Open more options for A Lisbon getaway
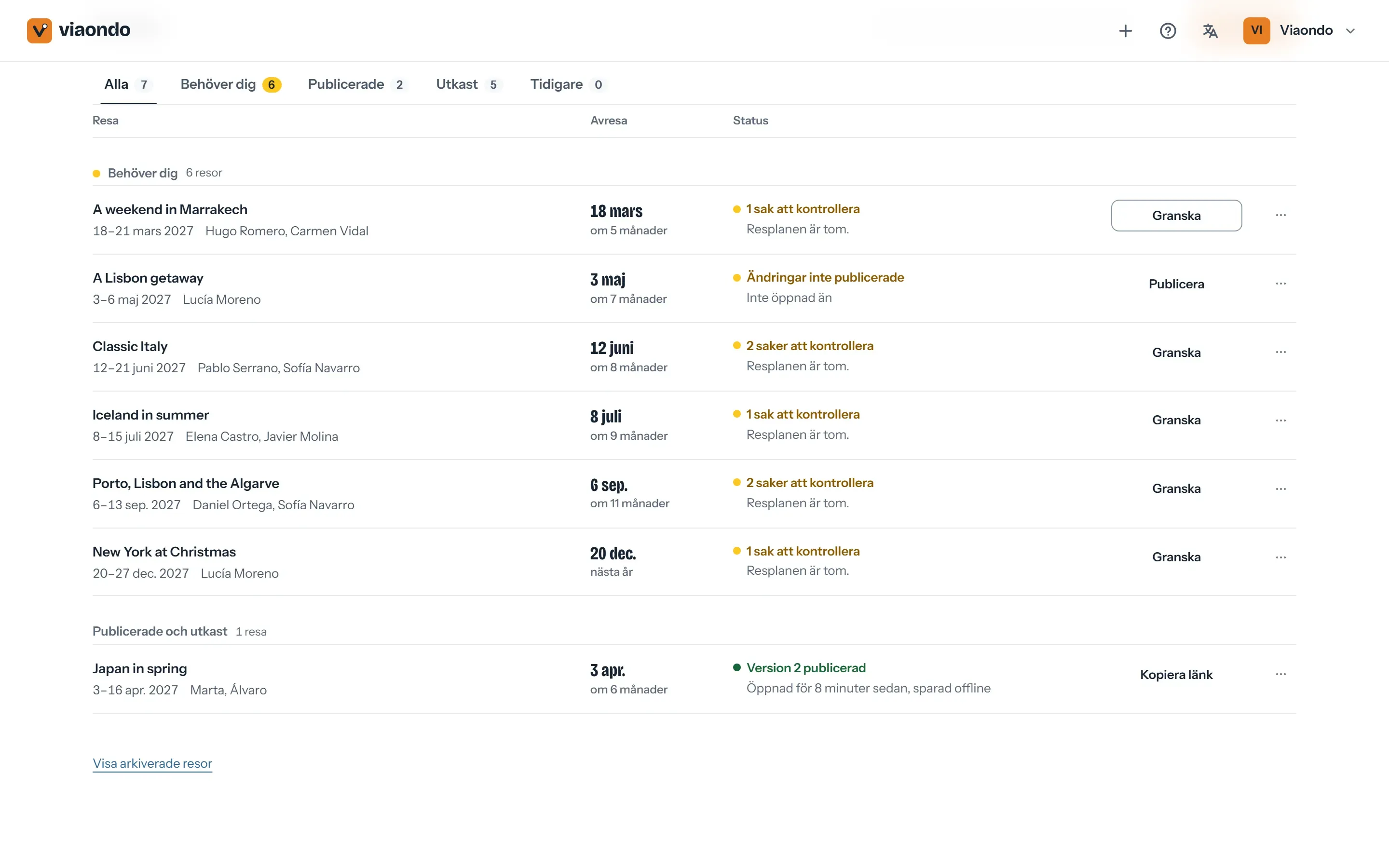 pyautogui.click(x=1280, y=284)
